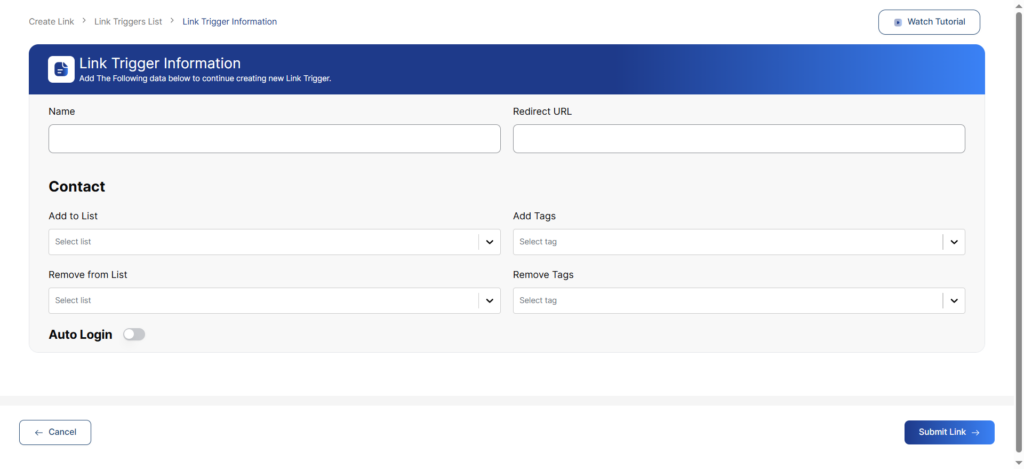
Task: Open the Remove Tags select field
Action: click(727, 301)
